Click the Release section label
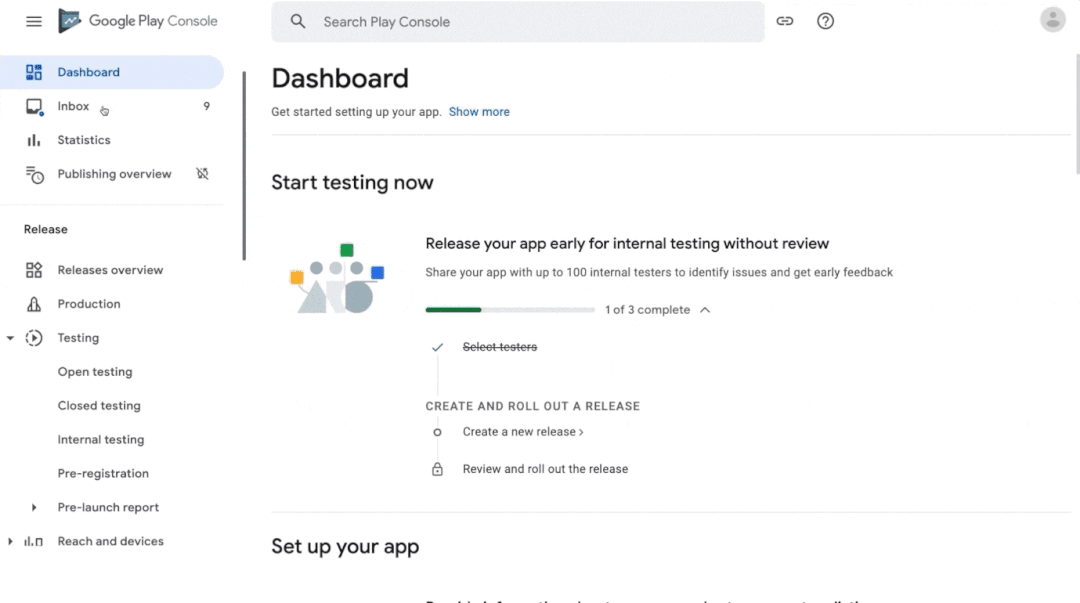Viewport: 1080px width, 603px height. click(x=45, y=229)
